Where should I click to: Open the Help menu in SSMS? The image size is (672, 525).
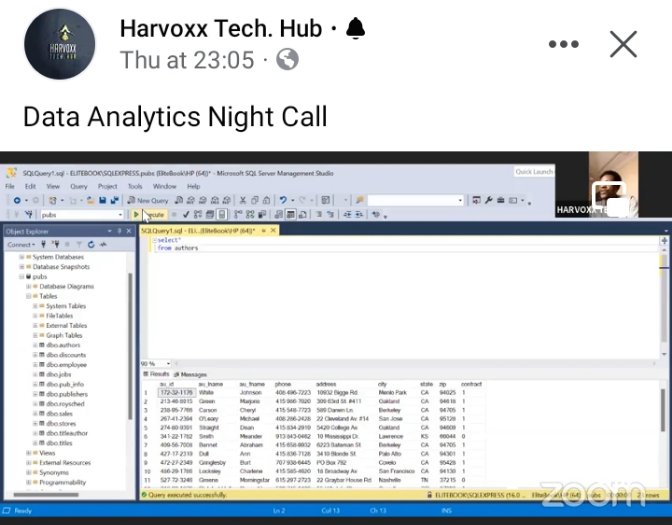[194, 186]
